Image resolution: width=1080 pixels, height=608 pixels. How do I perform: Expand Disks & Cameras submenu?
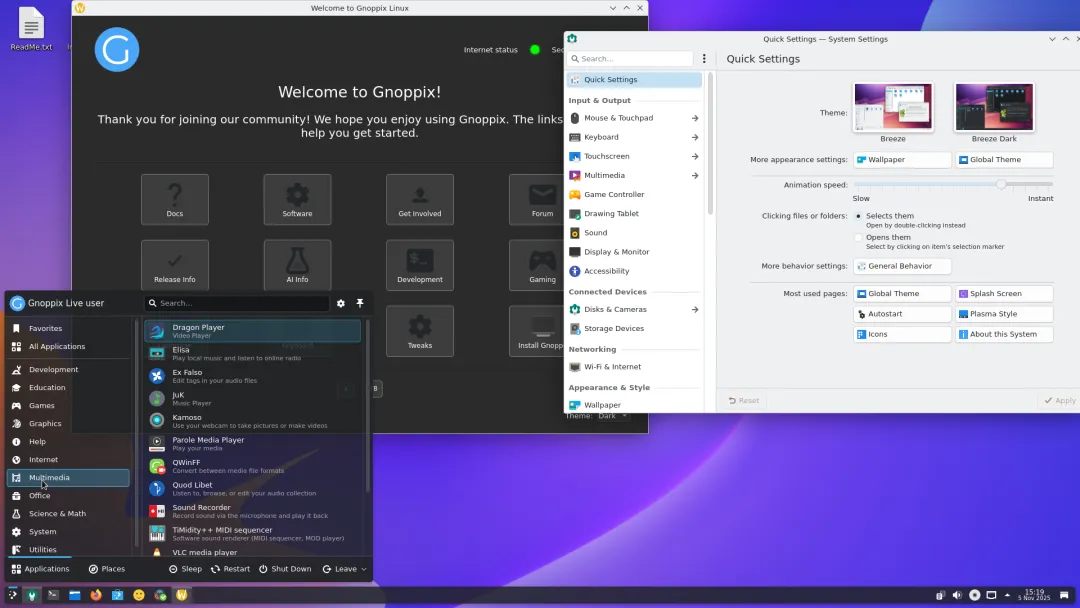click(695, 310)
